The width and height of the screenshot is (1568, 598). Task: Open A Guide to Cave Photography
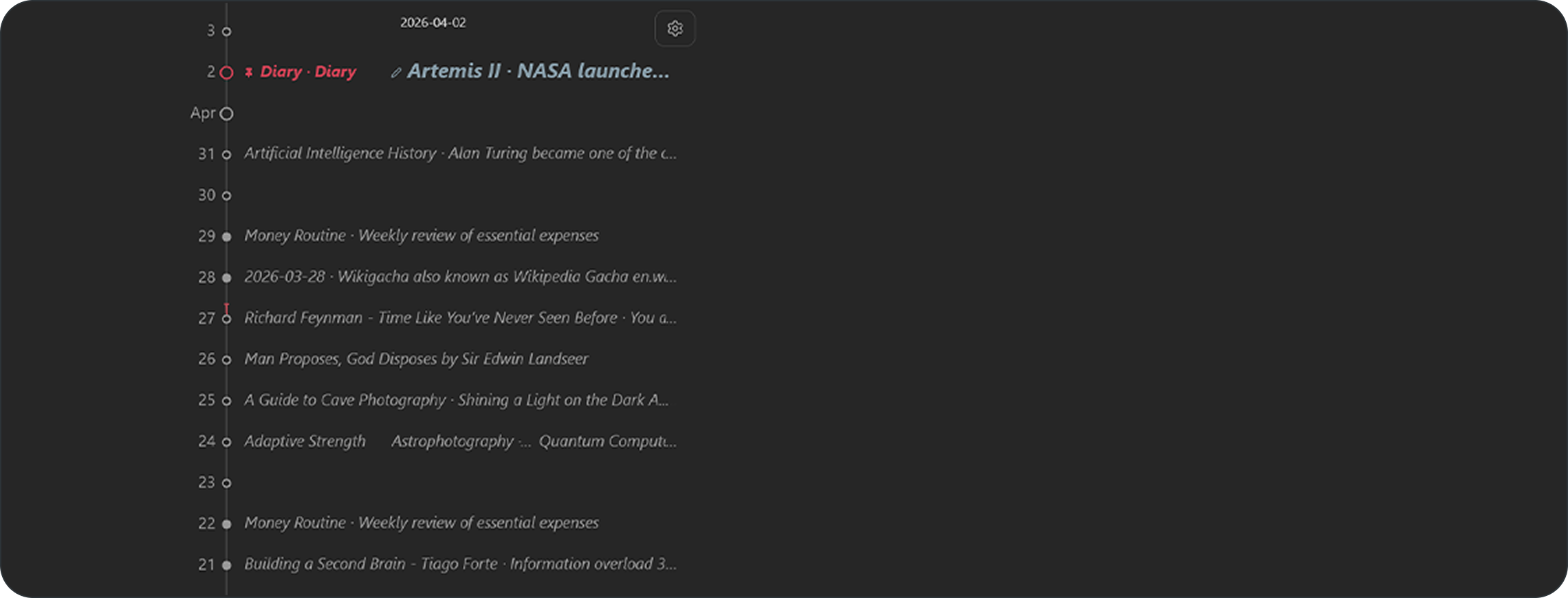coord(455,400)
